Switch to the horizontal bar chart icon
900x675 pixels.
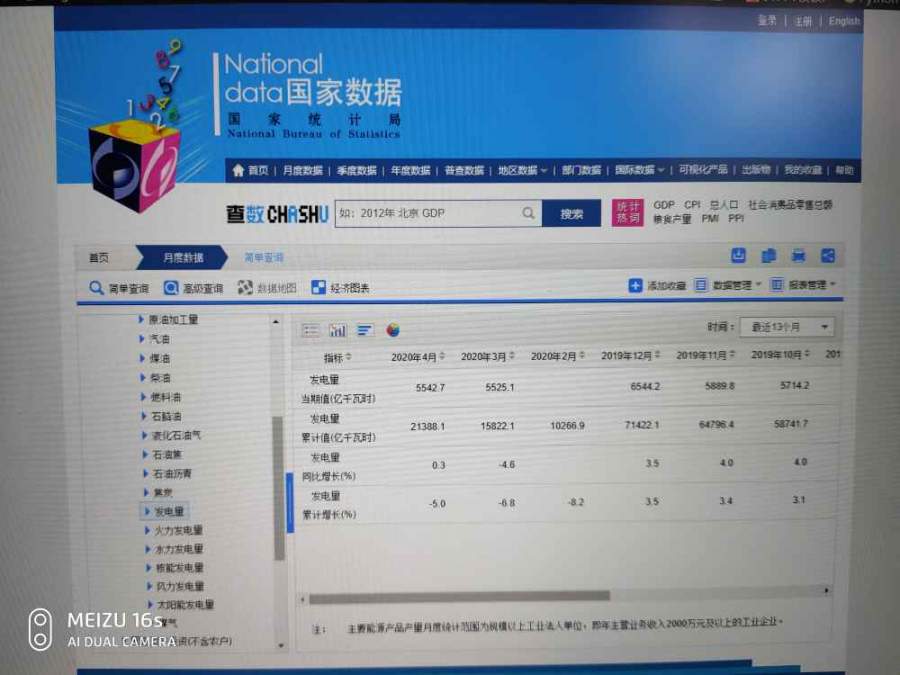pos(364,330)
